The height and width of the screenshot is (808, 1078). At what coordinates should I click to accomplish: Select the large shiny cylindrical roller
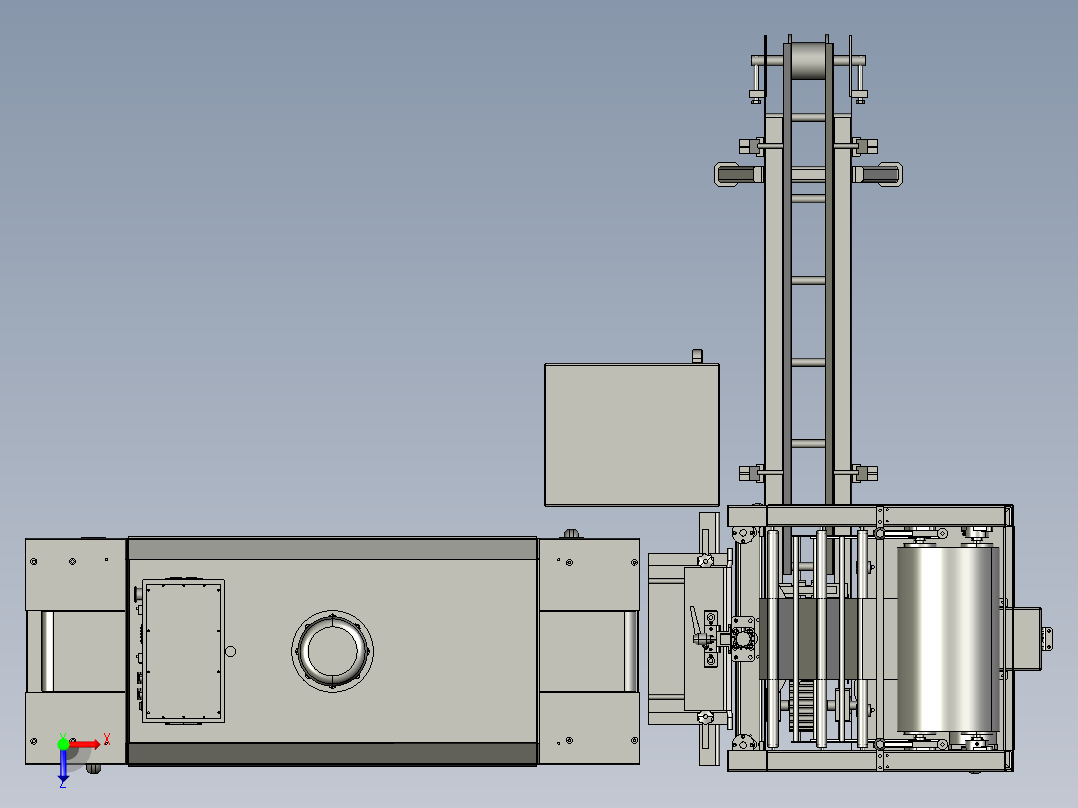(947, 638)
